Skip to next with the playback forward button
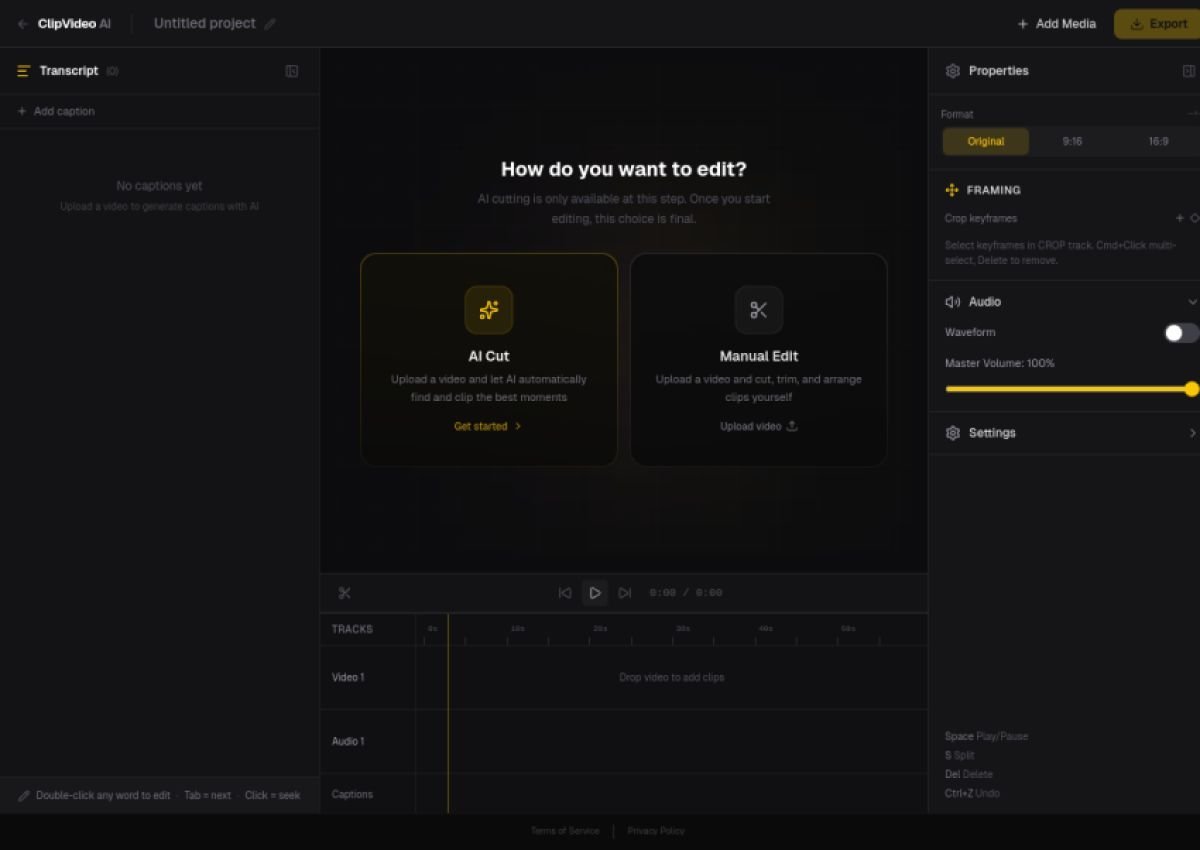The width and height of the screenshot is (1200, 850). [625, 593]
